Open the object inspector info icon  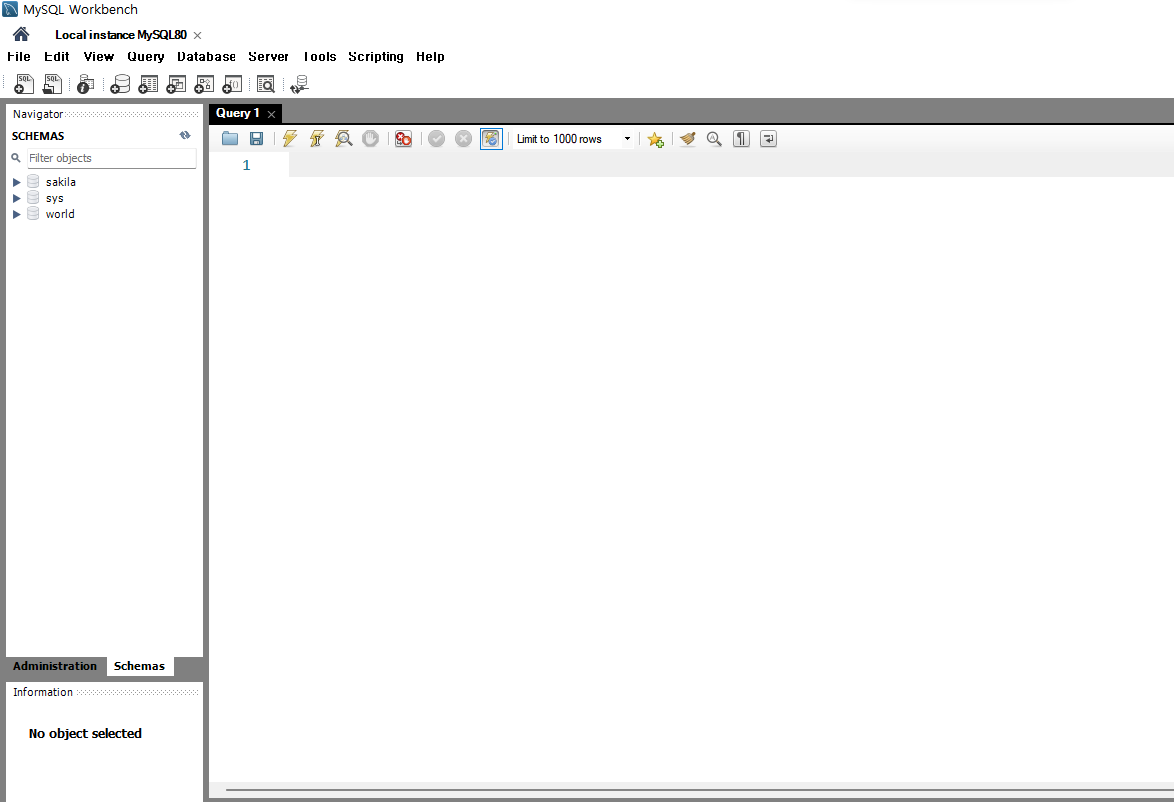pyautogui.click(x=85, y=84)
